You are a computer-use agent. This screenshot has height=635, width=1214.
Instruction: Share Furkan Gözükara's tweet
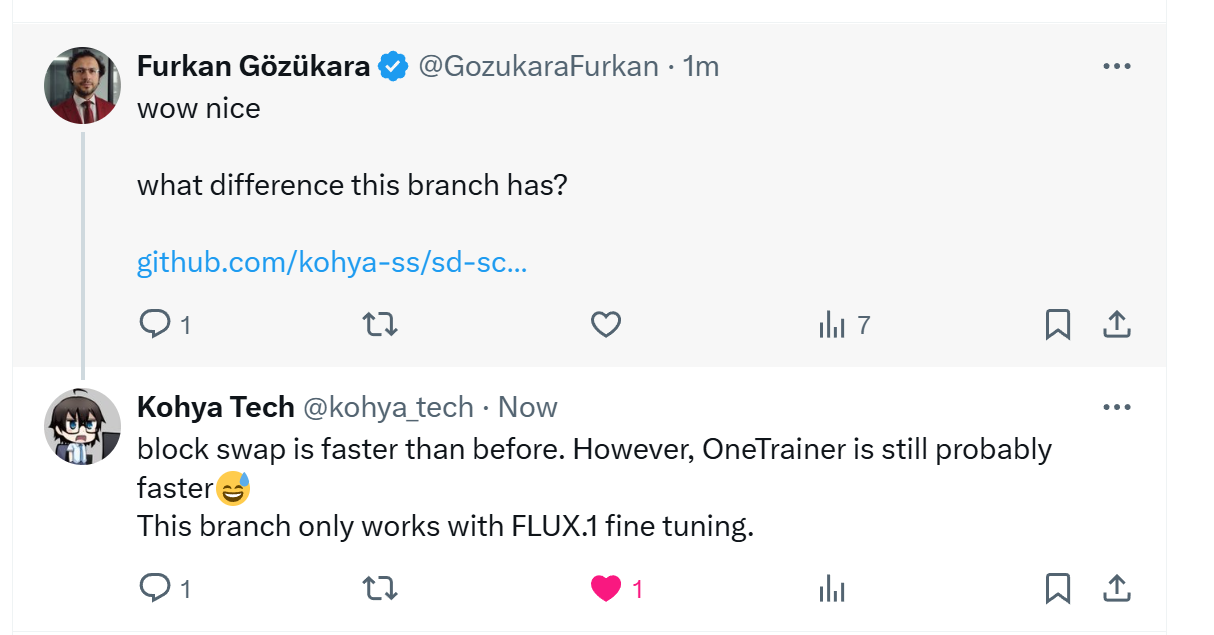(1116, 324)
